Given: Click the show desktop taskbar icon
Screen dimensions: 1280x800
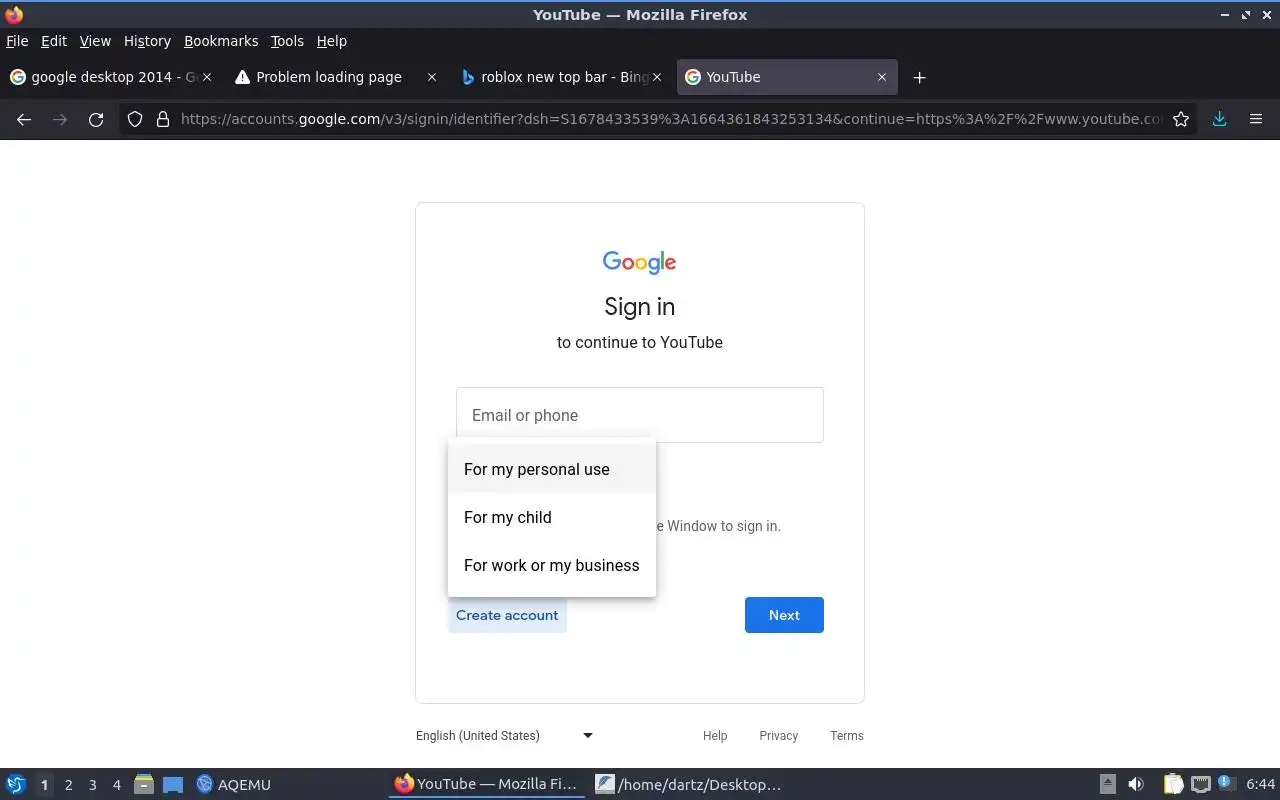Looking at the screenshot, I should coord(173,784).
